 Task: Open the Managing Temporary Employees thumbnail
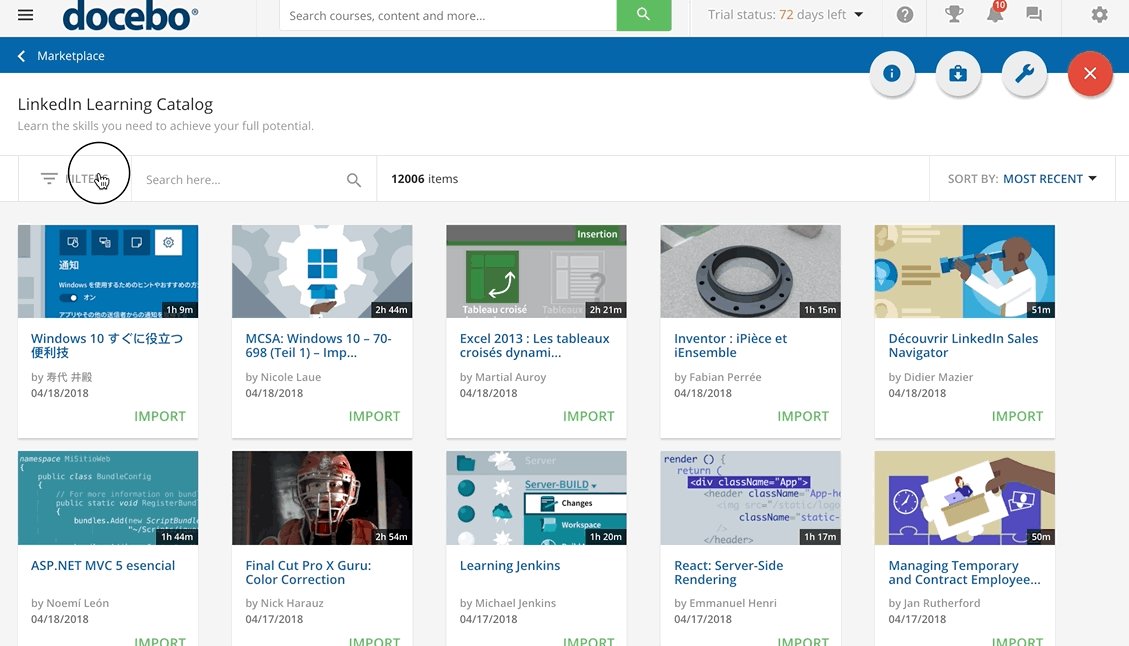(965, 498)
